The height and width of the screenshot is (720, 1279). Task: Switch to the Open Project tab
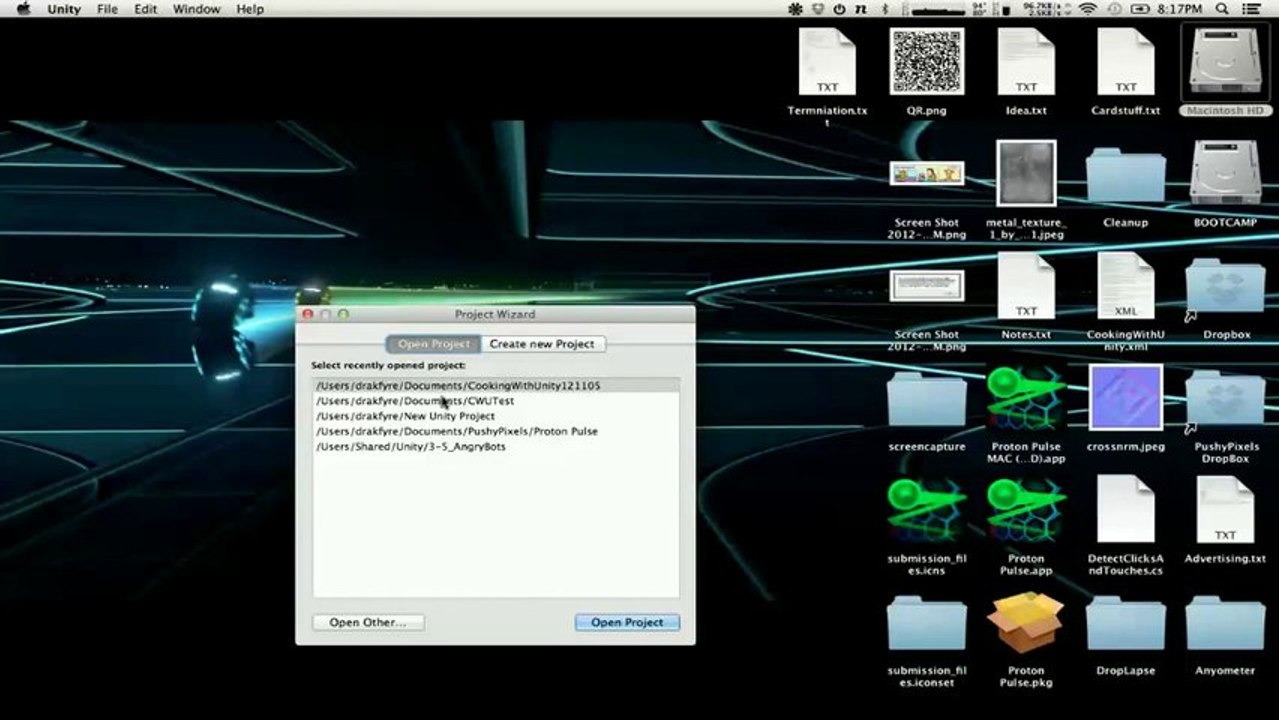click(433, 344)
